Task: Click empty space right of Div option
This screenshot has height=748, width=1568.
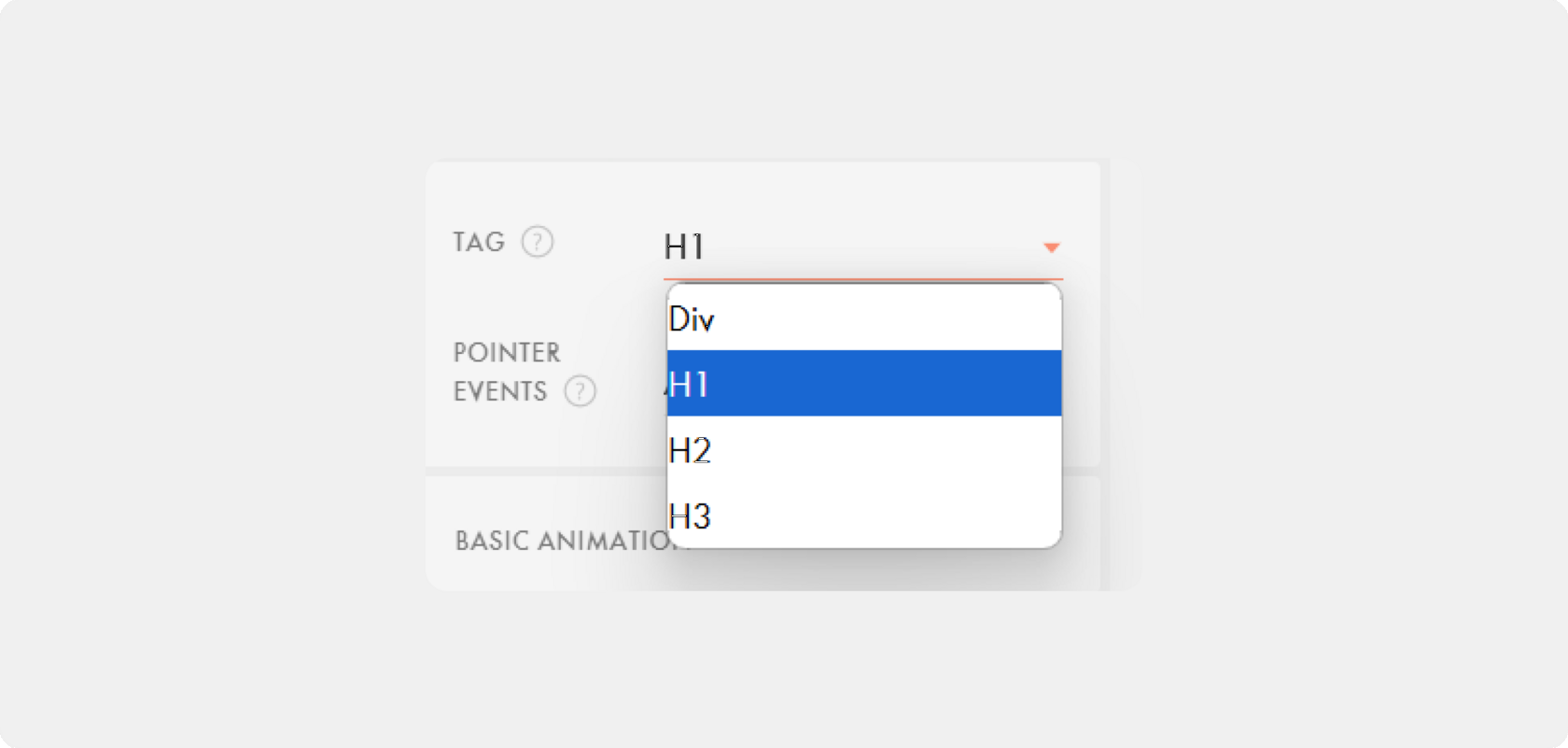Action: 887,318
